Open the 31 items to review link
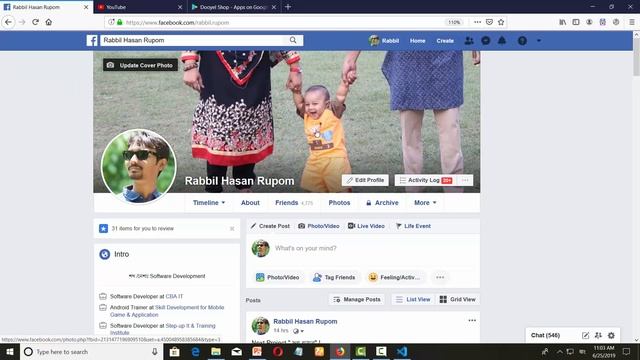The width and height of the screenshot is (640, 360). (x=143, y=229)
